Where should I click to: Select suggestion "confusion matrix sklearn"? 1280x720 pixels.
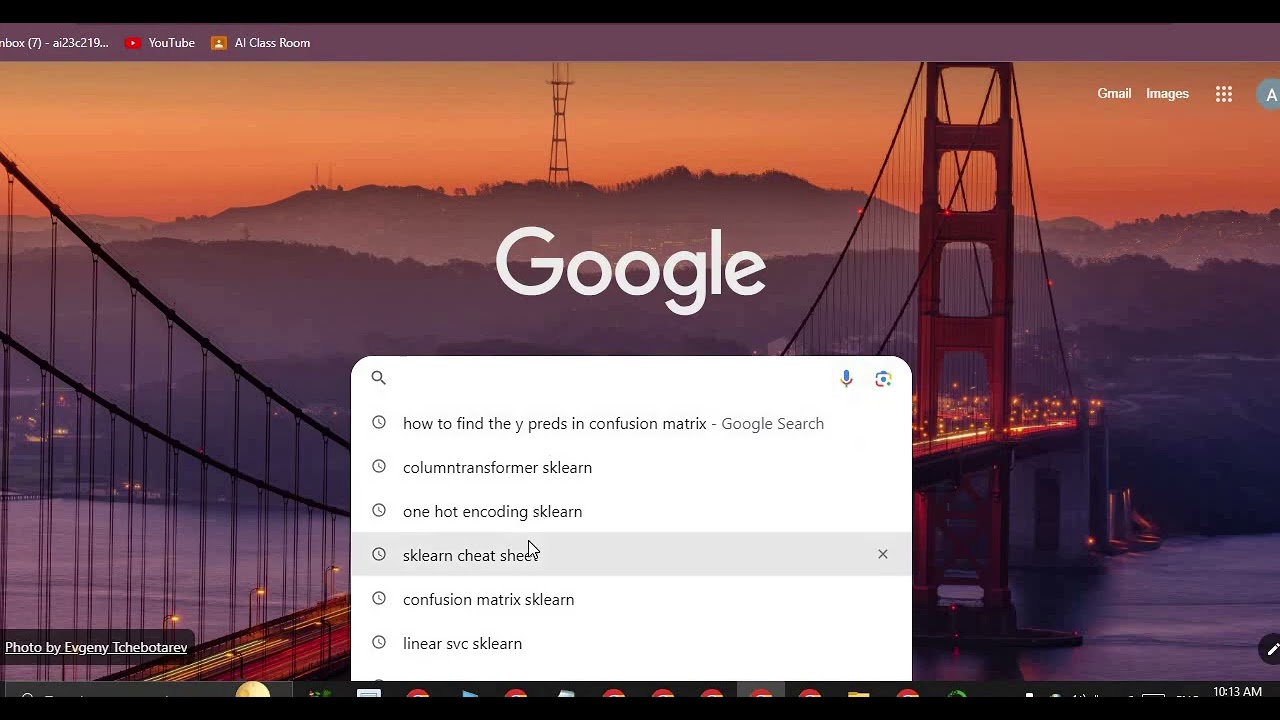point(631,599)
